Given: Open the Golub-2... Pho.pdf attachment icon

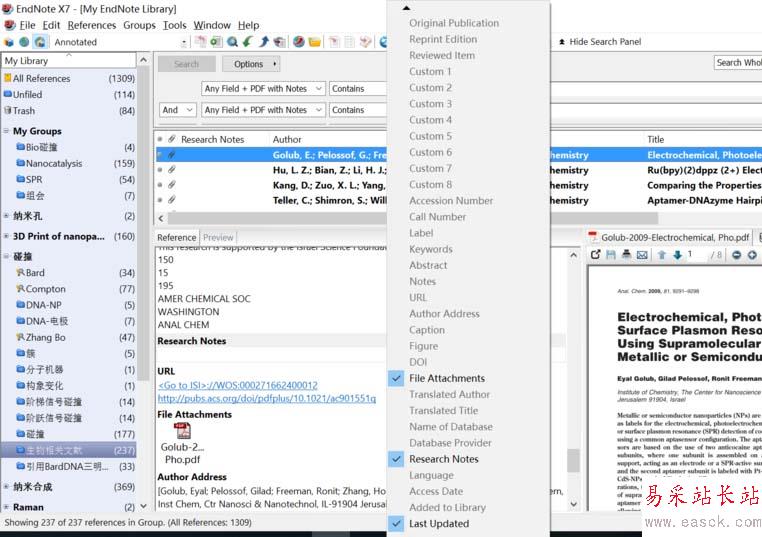Looking at the screenshot, I should click(x=182, y=431).
